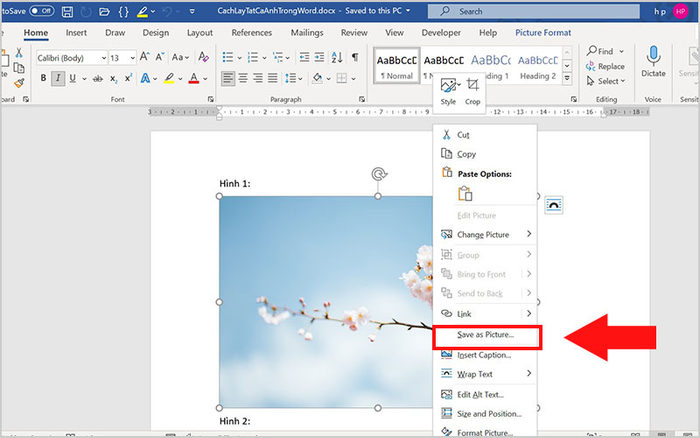Click the HP account avatar
This screenshot has width=700, height=438.
[680, 11]
